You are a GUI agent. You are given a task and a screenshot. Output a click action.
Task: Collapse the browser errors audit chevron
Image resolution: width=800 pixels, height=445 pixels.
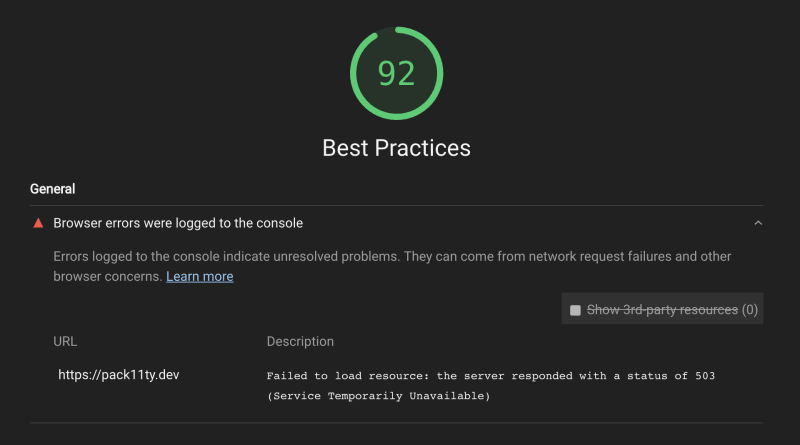point(758,223)
